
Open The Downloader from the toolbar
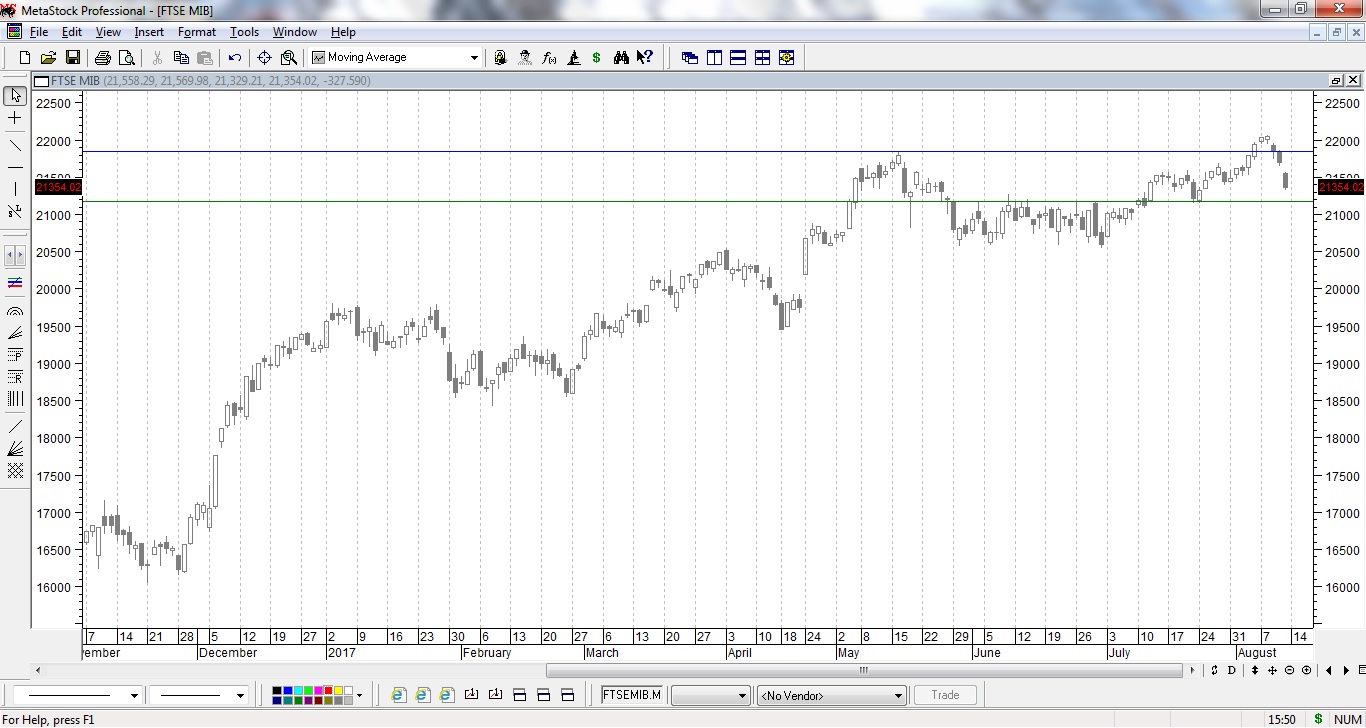point(501,58)
